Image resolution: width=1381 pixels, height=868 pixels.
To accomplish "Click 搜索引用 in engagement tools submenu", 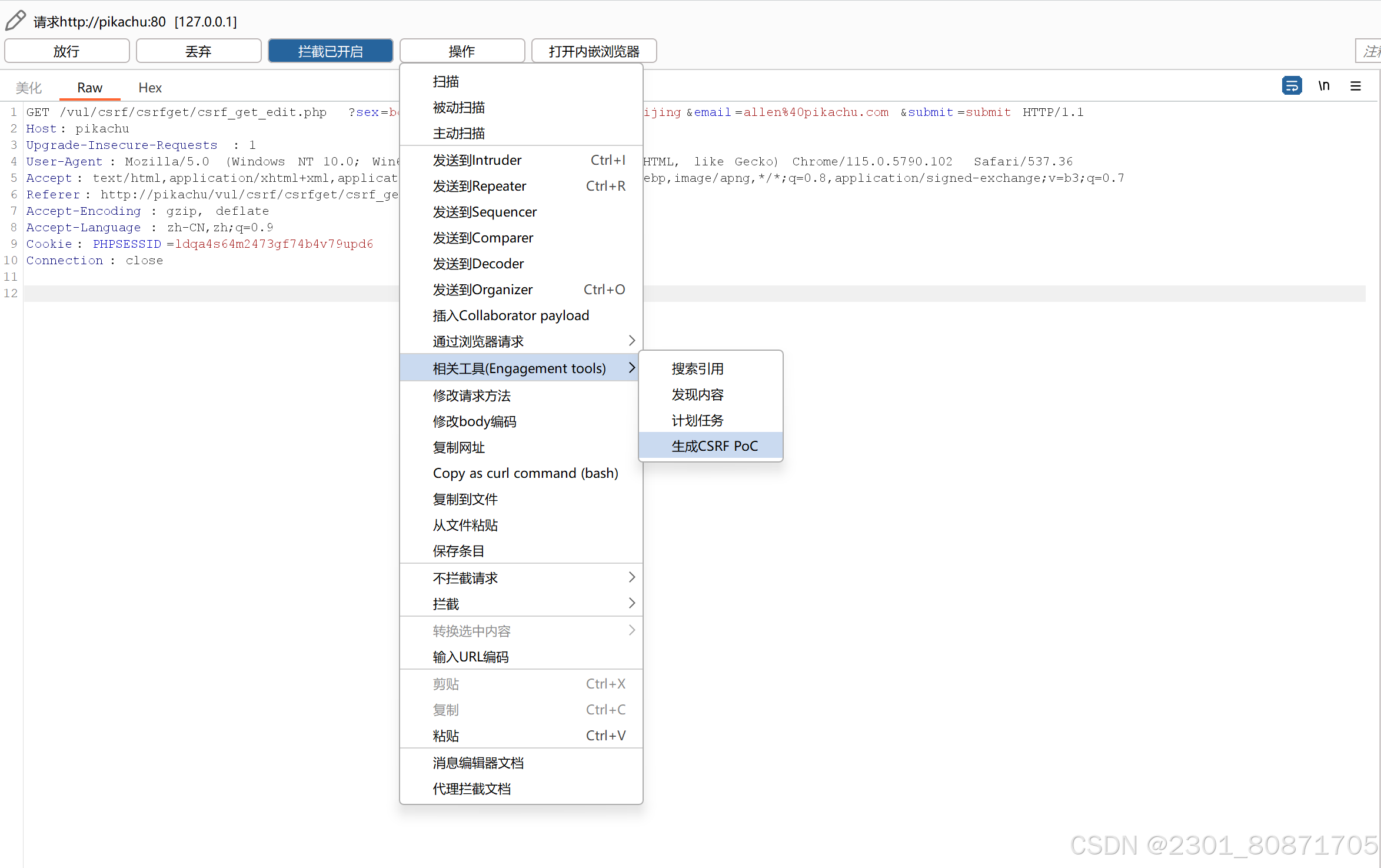I will [697, 368].
